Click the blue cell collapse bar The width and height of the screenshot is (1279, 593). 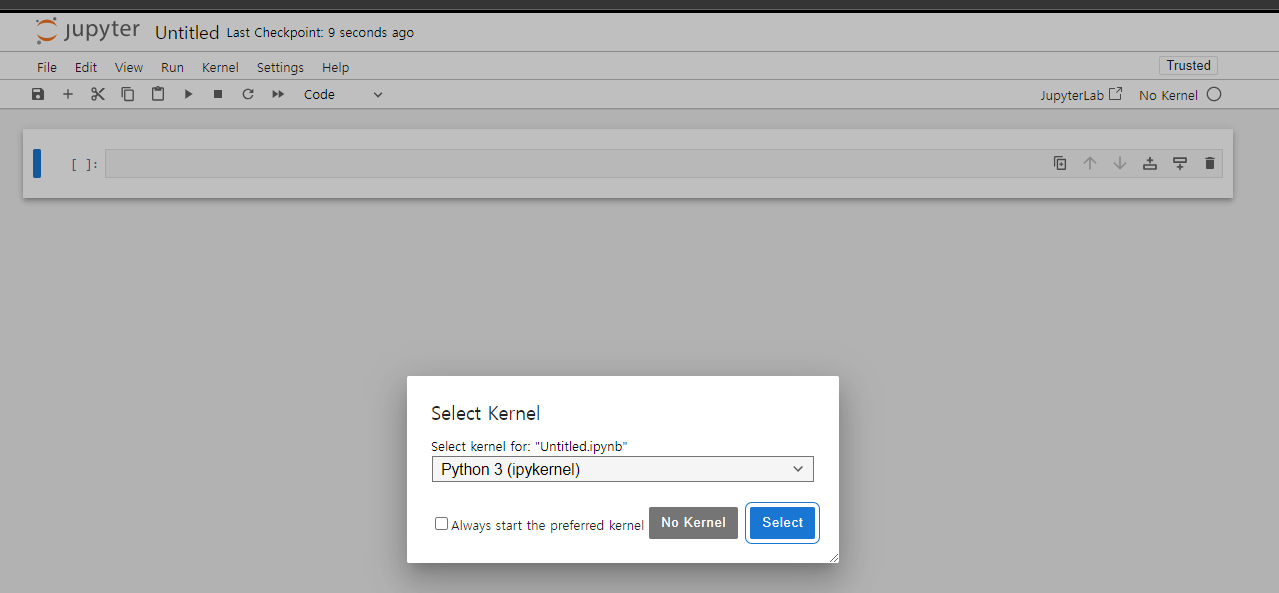point(37,163)
